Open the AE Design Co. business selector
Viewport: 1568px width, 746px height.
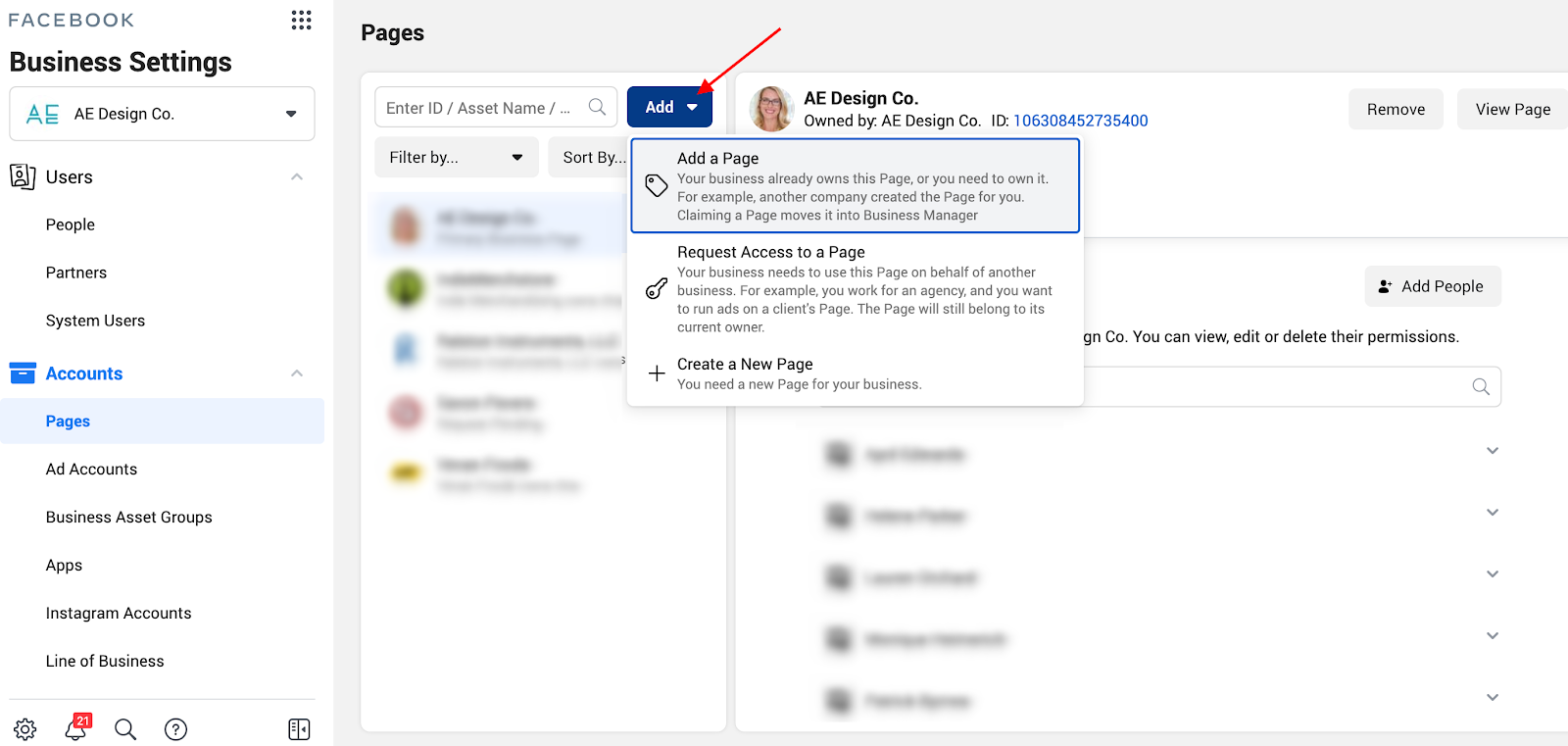[x=162, y=114]
